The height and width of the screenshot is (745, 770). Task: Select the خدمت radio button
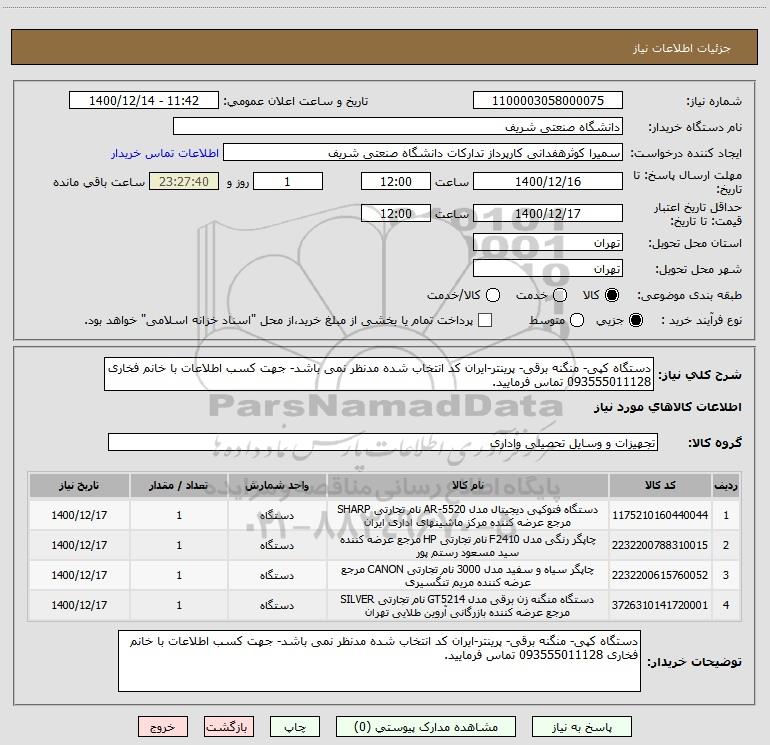pyautogui.click(x=560, y=295)
